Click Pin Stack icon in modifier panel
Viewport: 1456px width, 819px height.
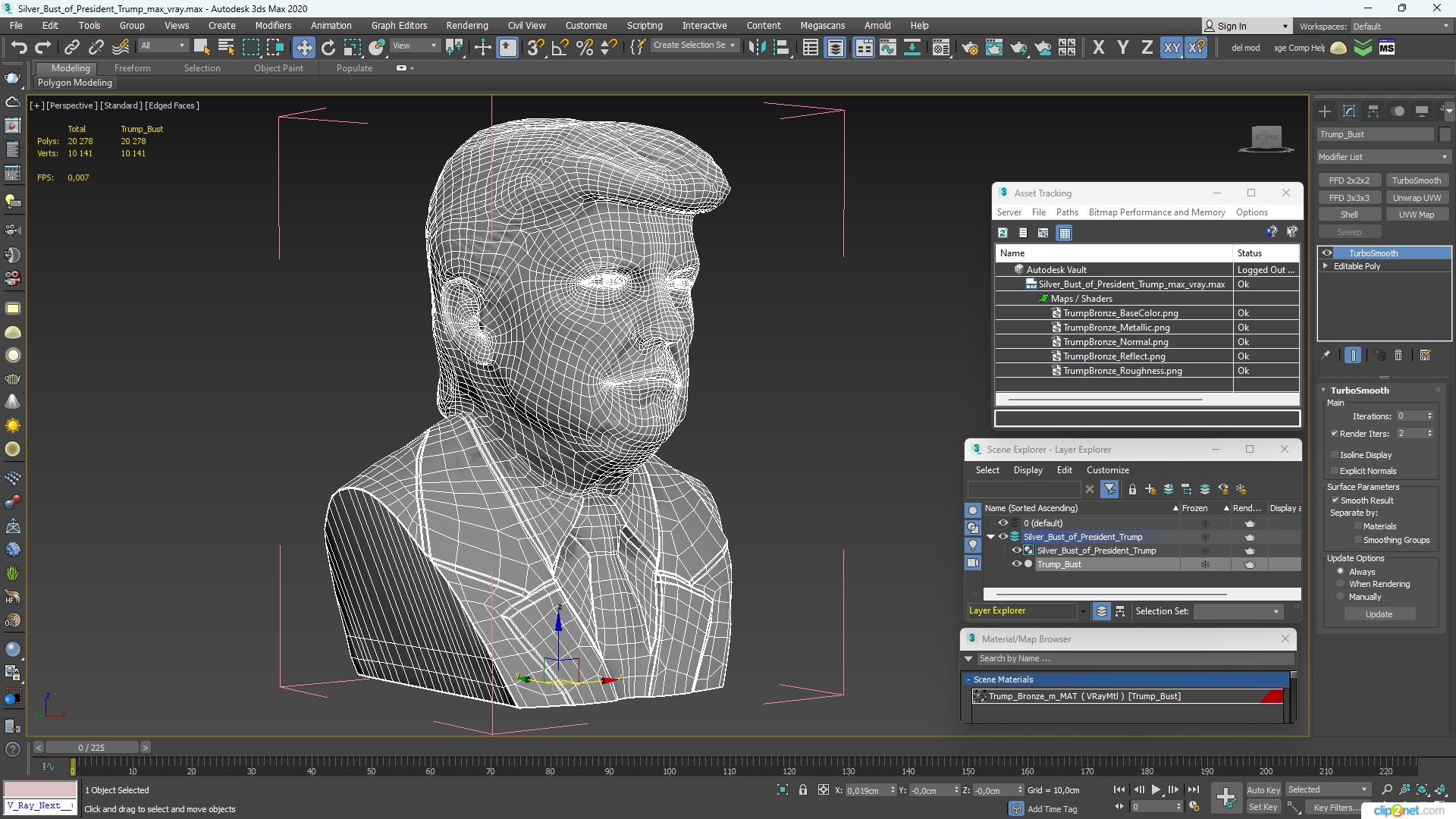tap(1326, 355)
